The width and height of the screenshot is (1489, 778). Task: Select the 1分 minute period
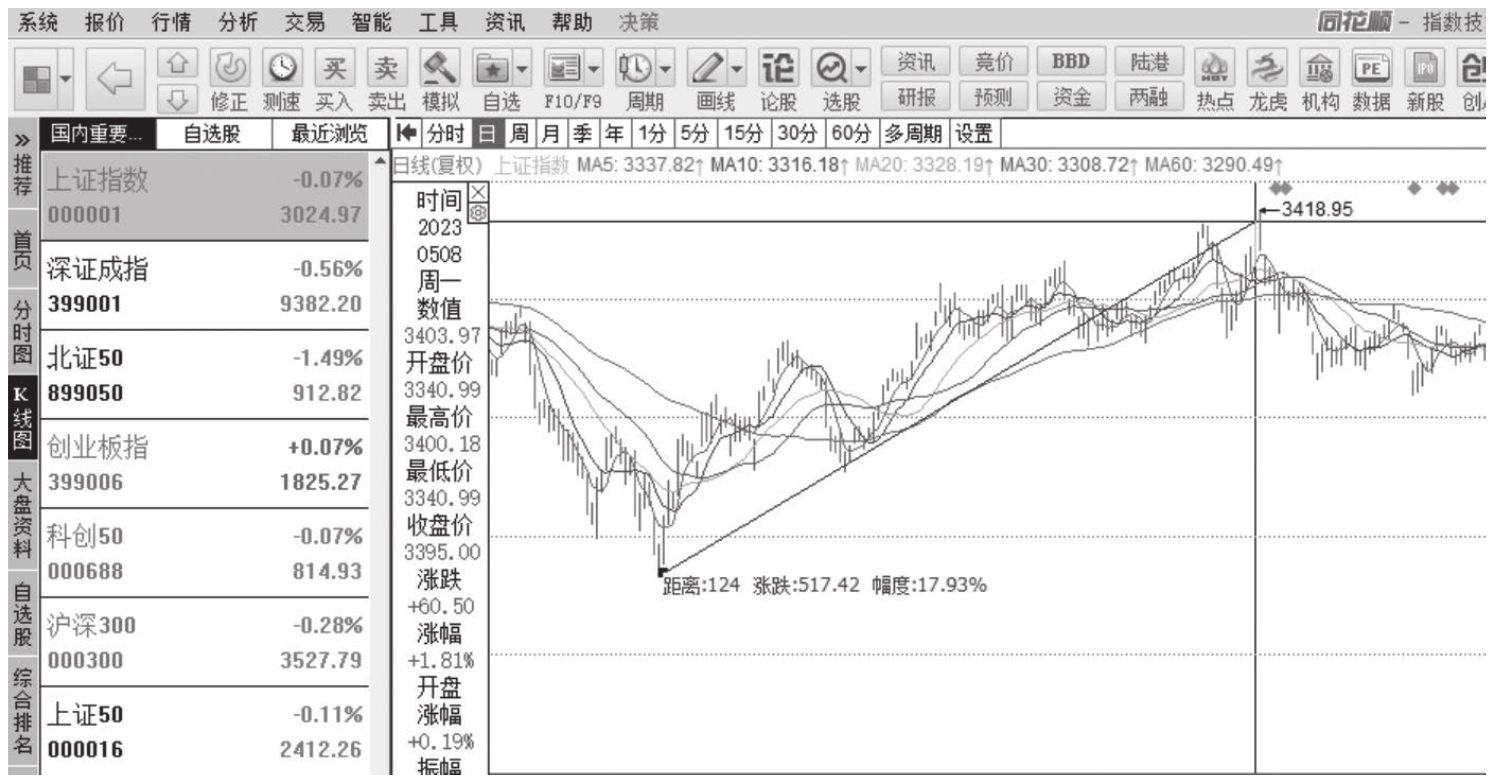coord(651,133)
